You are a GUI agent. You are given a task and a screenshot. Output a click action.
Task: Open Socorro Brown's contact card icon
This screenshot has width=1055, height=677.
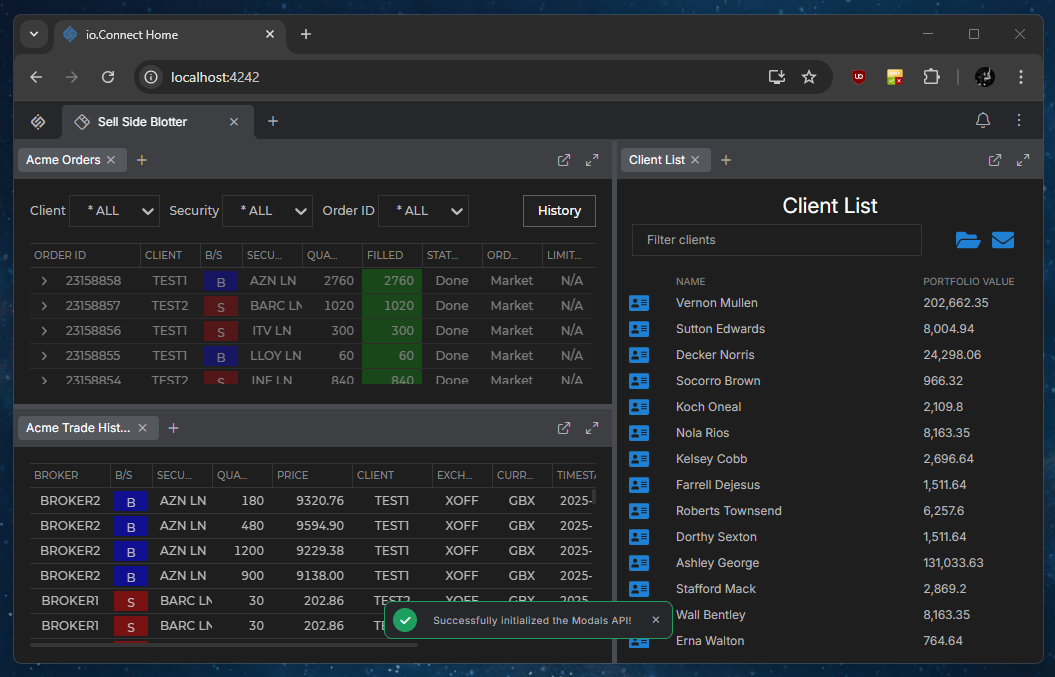pyautogui.click(x=639, y=382)
